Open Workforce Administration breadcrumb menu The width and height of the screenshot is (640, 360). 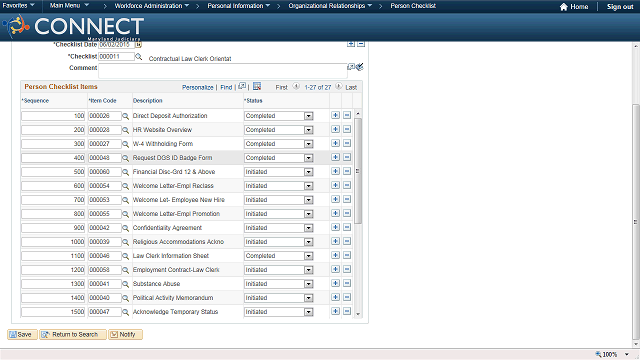(151, 6)
